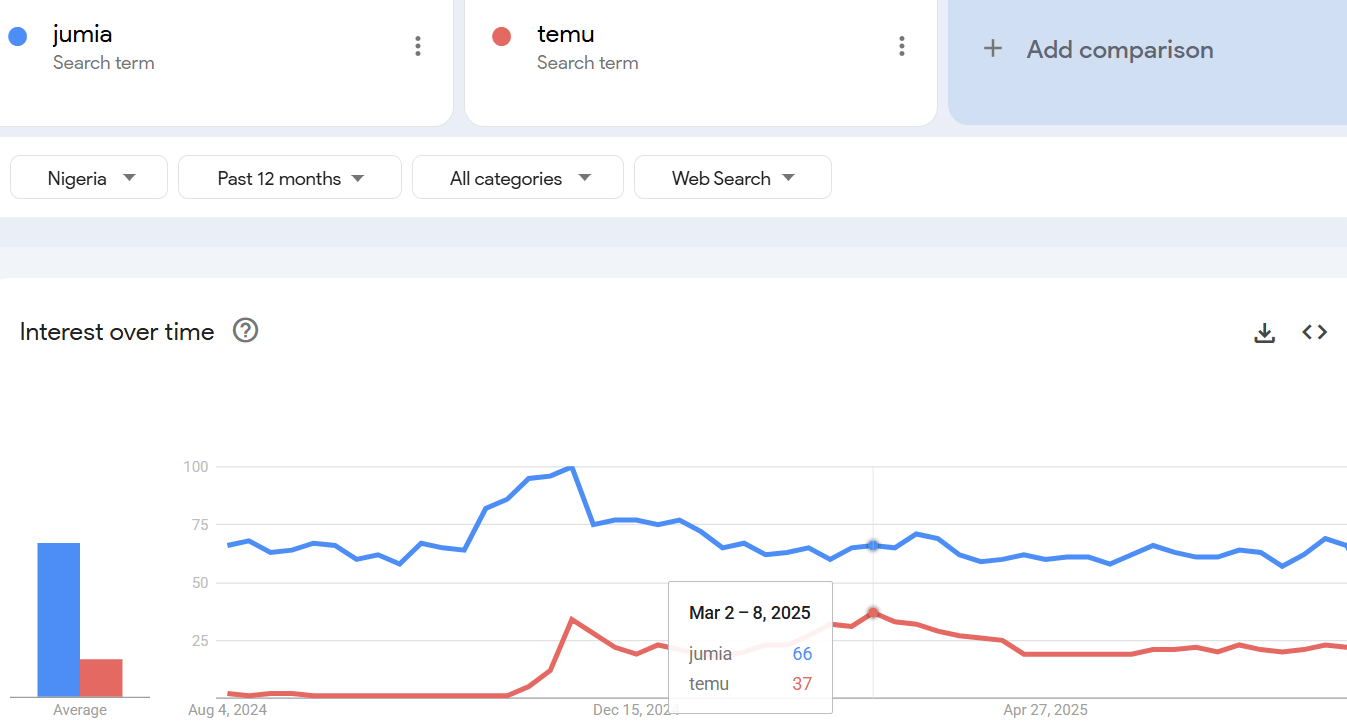Click the jumia value 66 in tooltip
The image size is (1347, 728).
[x=802, y=654]
